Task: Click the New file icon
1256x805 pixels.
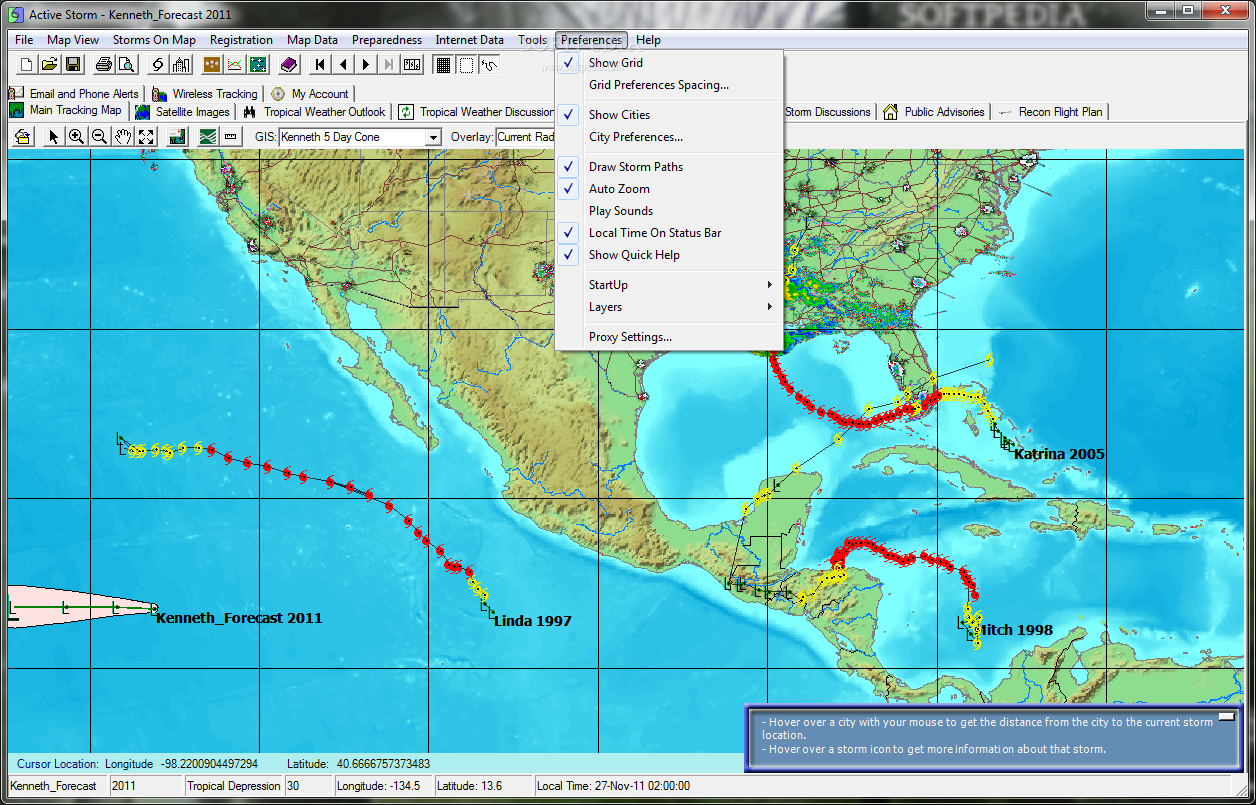Action: point(26,65)
